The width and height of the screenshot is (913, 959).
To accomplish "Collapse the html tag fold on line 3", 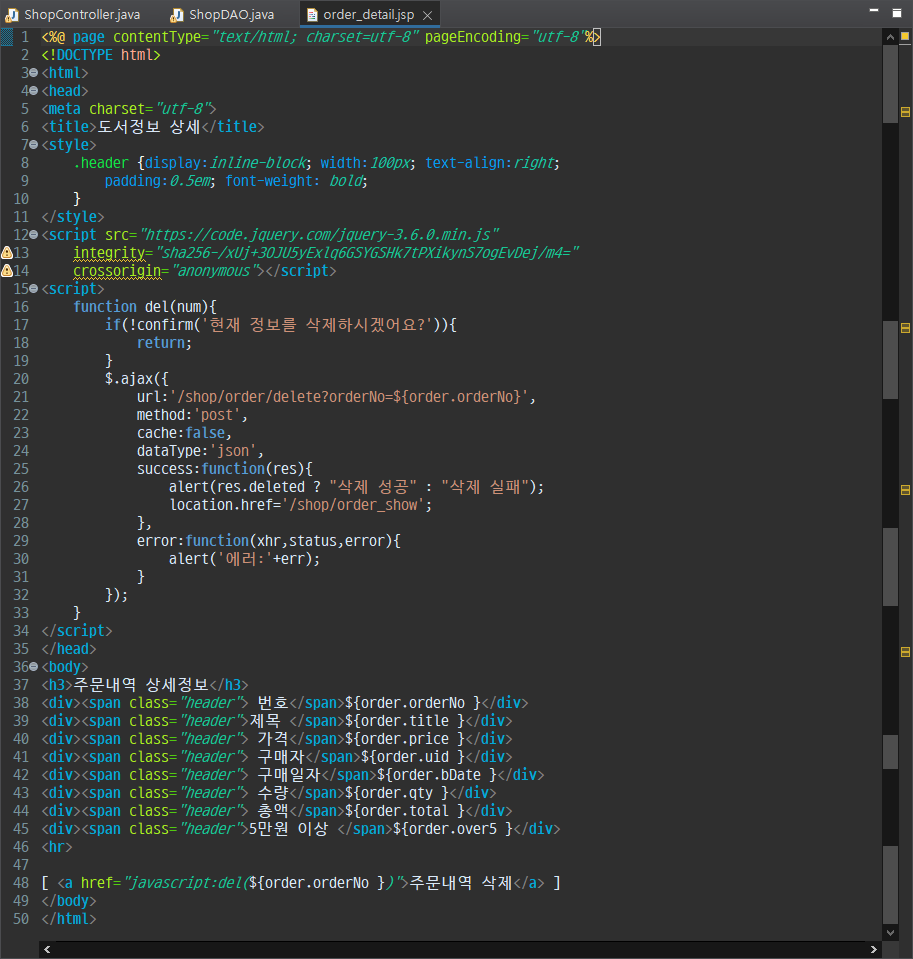I will coord(34,73).
